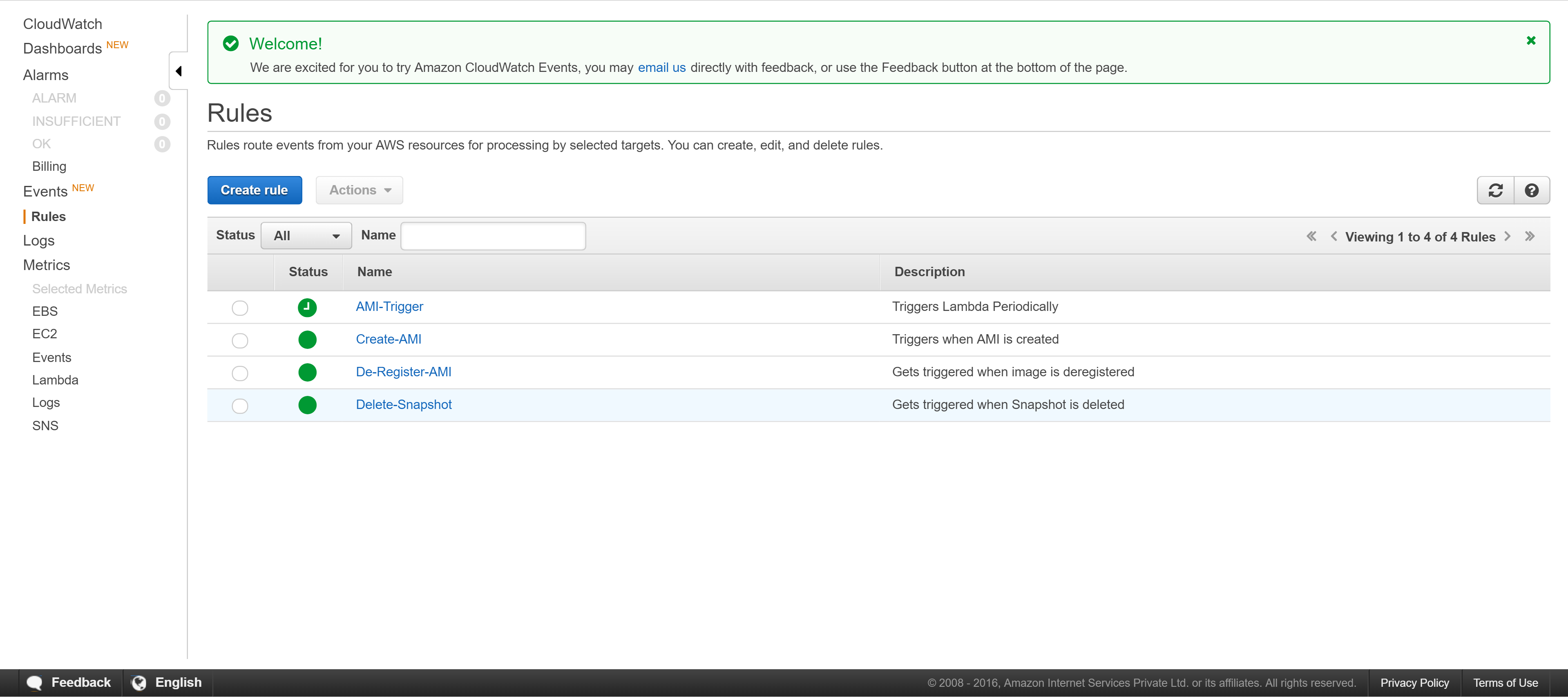Click 'Viewing 1 to 4 of 4 Rules' text
This screenshot has width=1568, height=697.
1420,237
